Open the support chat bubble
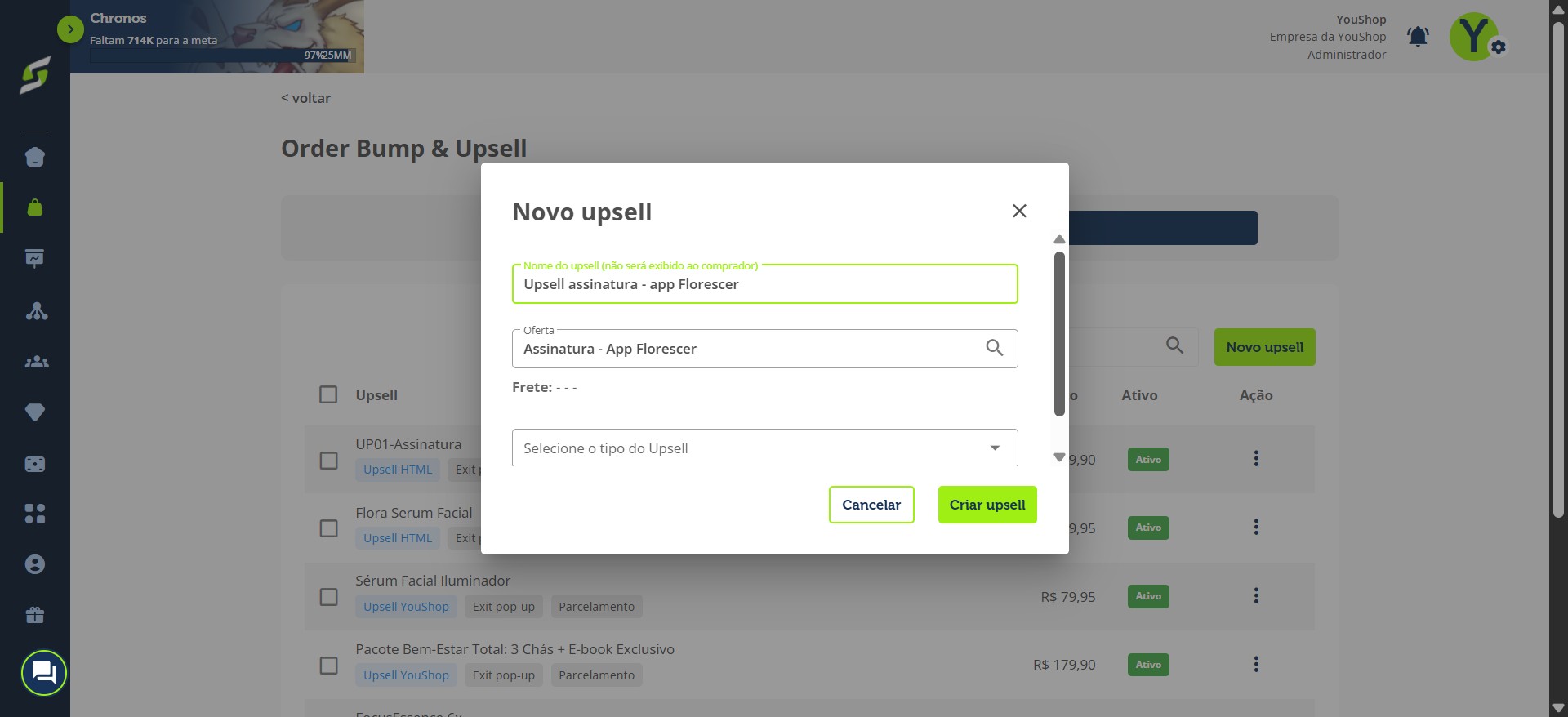The image size is (1568, 717). click(x=43, y=673)
